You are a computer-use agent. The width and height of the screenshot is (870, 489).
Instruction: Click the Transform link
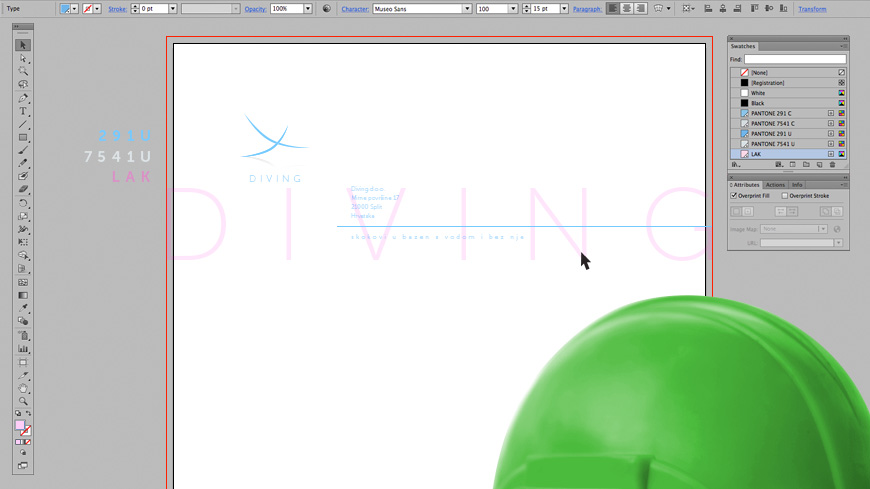[x=812, y=9]
